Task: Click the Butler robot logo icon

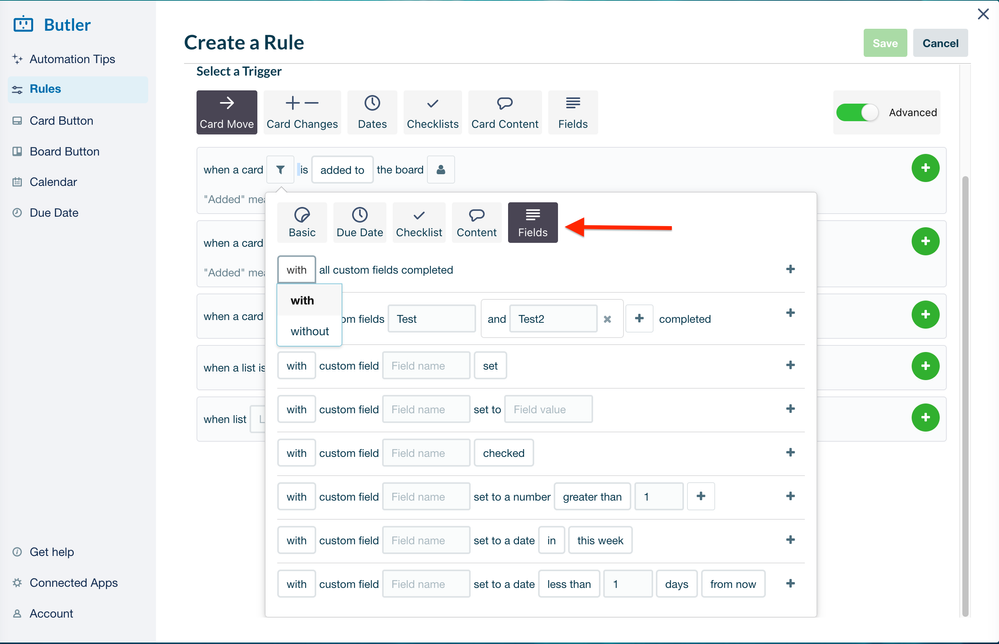Action: [24, 24]
